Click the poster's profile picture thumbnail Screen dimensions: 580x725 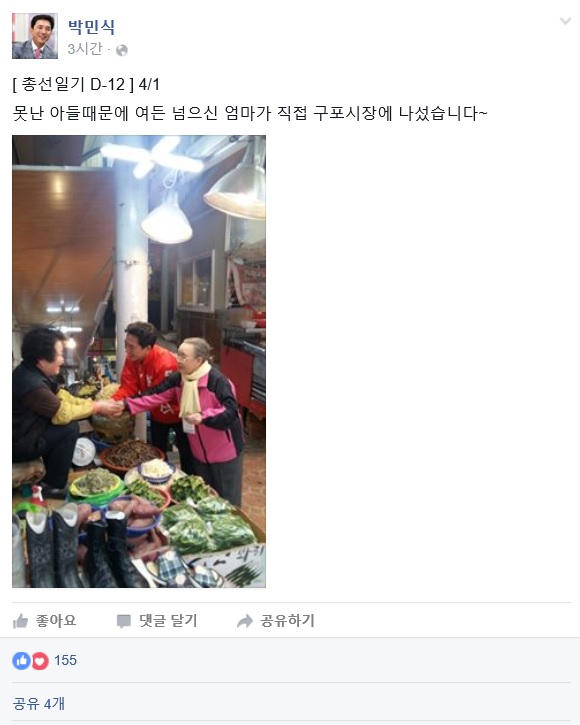point(35,36)
